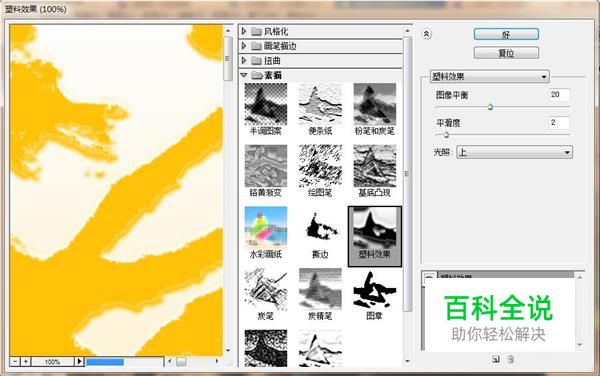The width and height of the screenshot is (600, 376).
Task: Click the delete effect layer icon
Action: coord(510,359)
